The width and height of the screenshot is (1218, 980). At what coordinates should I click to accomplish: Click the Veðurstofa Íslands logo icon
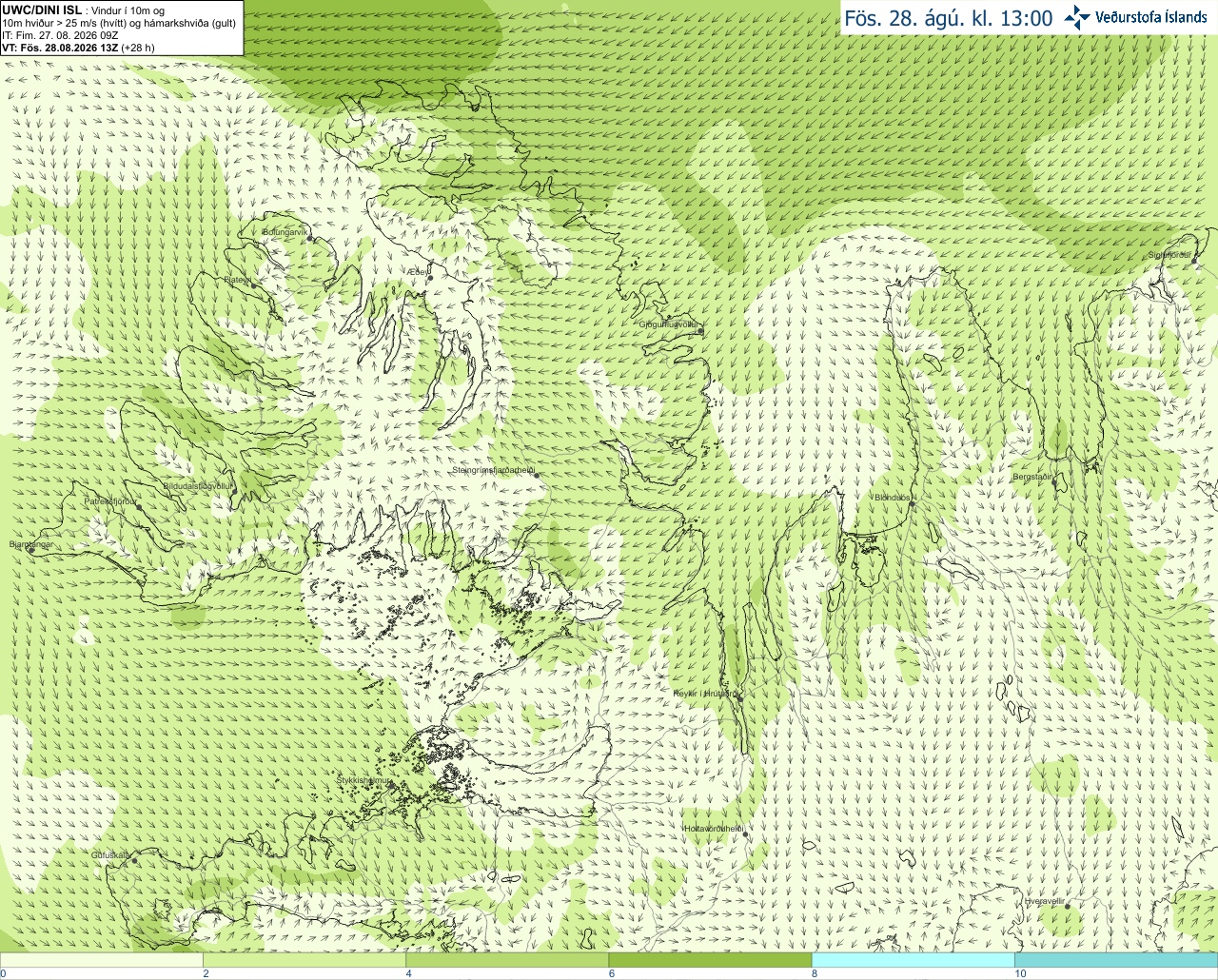1077,17
